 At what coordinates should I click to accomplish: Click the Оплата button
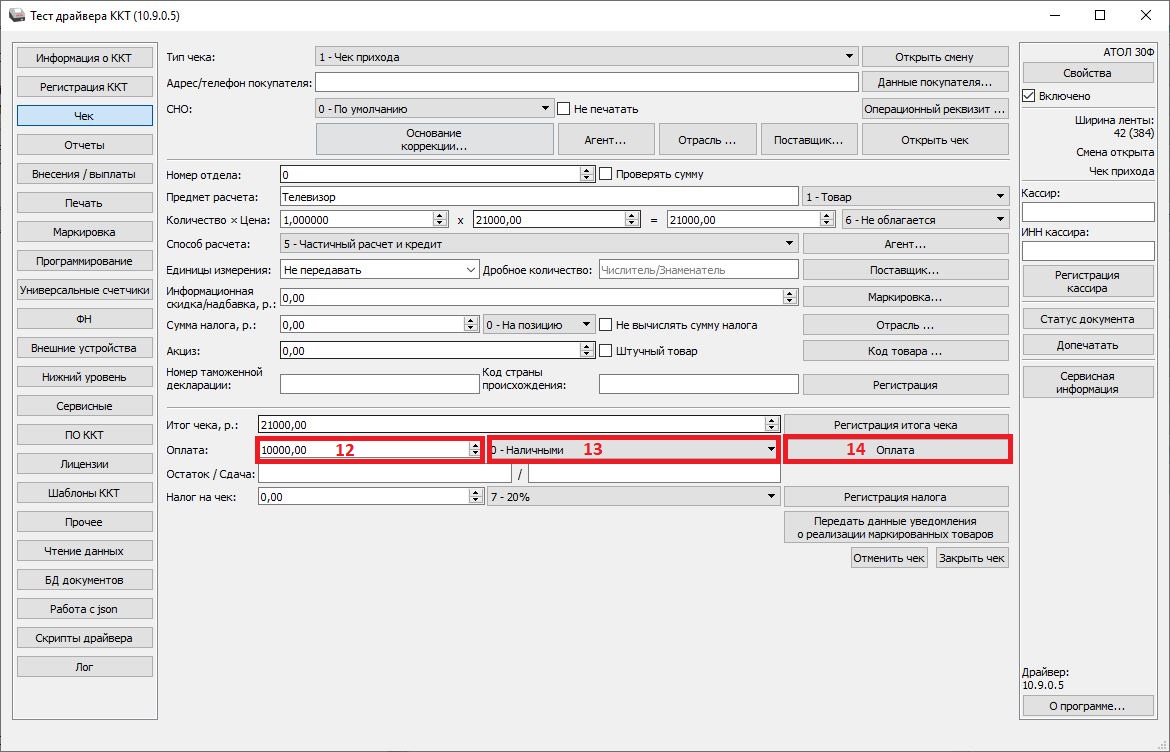point(896,450)
